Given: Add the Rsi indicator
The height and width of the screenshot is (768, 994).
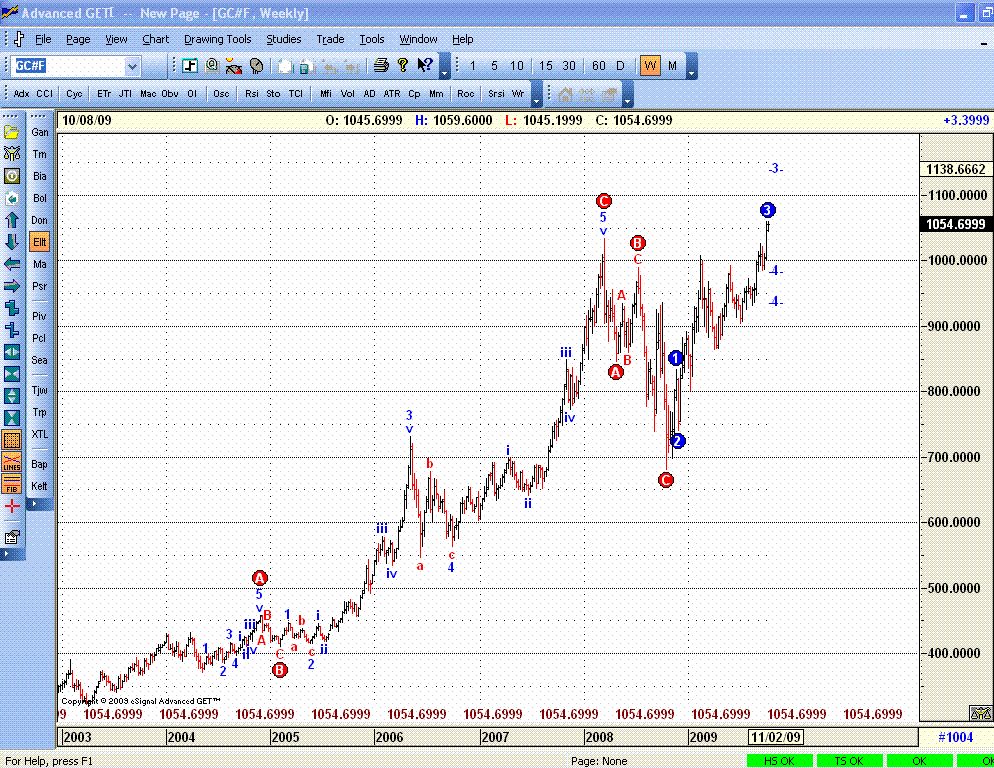Looking at the screenshot, I should (x=252, y=94).
